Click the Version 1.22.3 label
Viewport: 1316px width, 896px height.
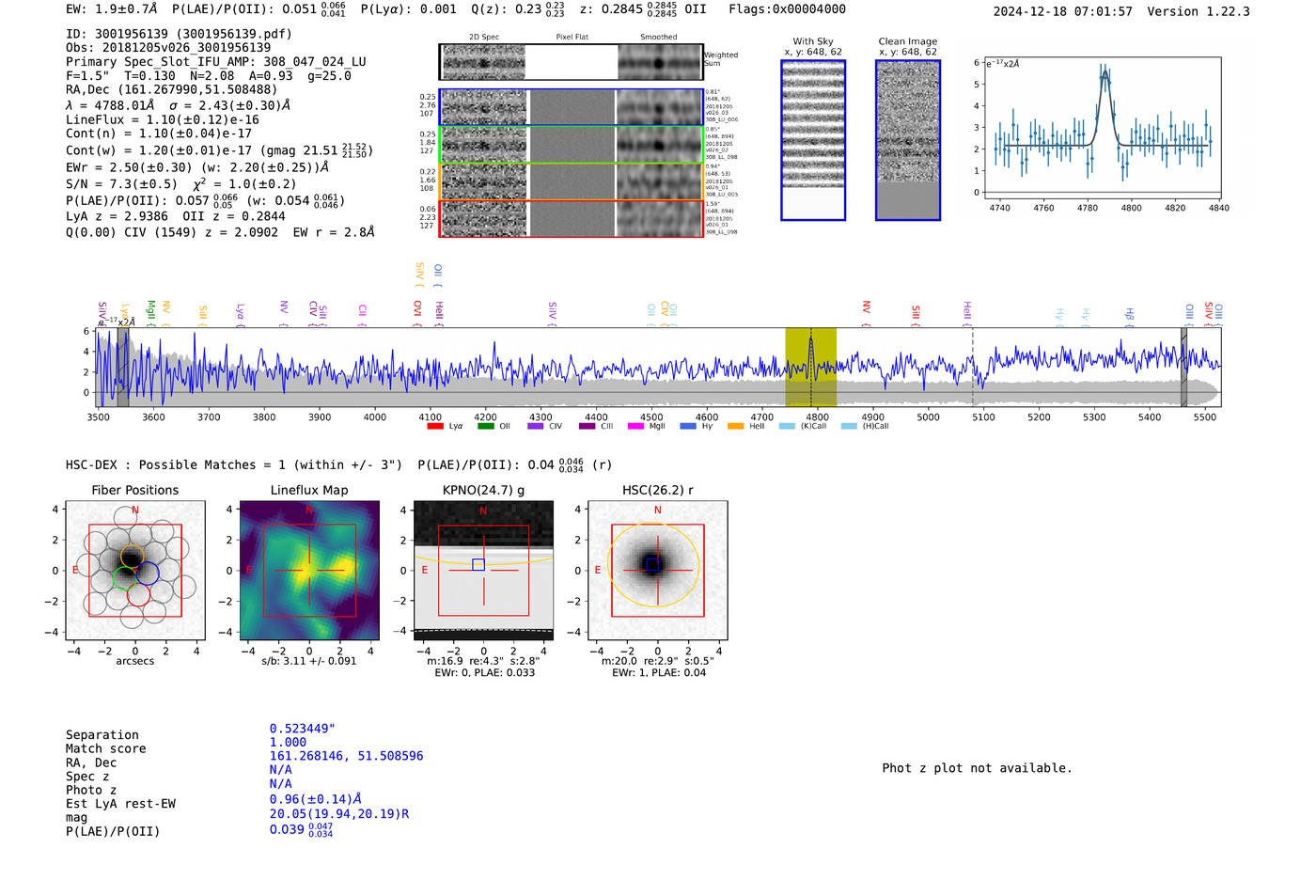pos(1199,11)
